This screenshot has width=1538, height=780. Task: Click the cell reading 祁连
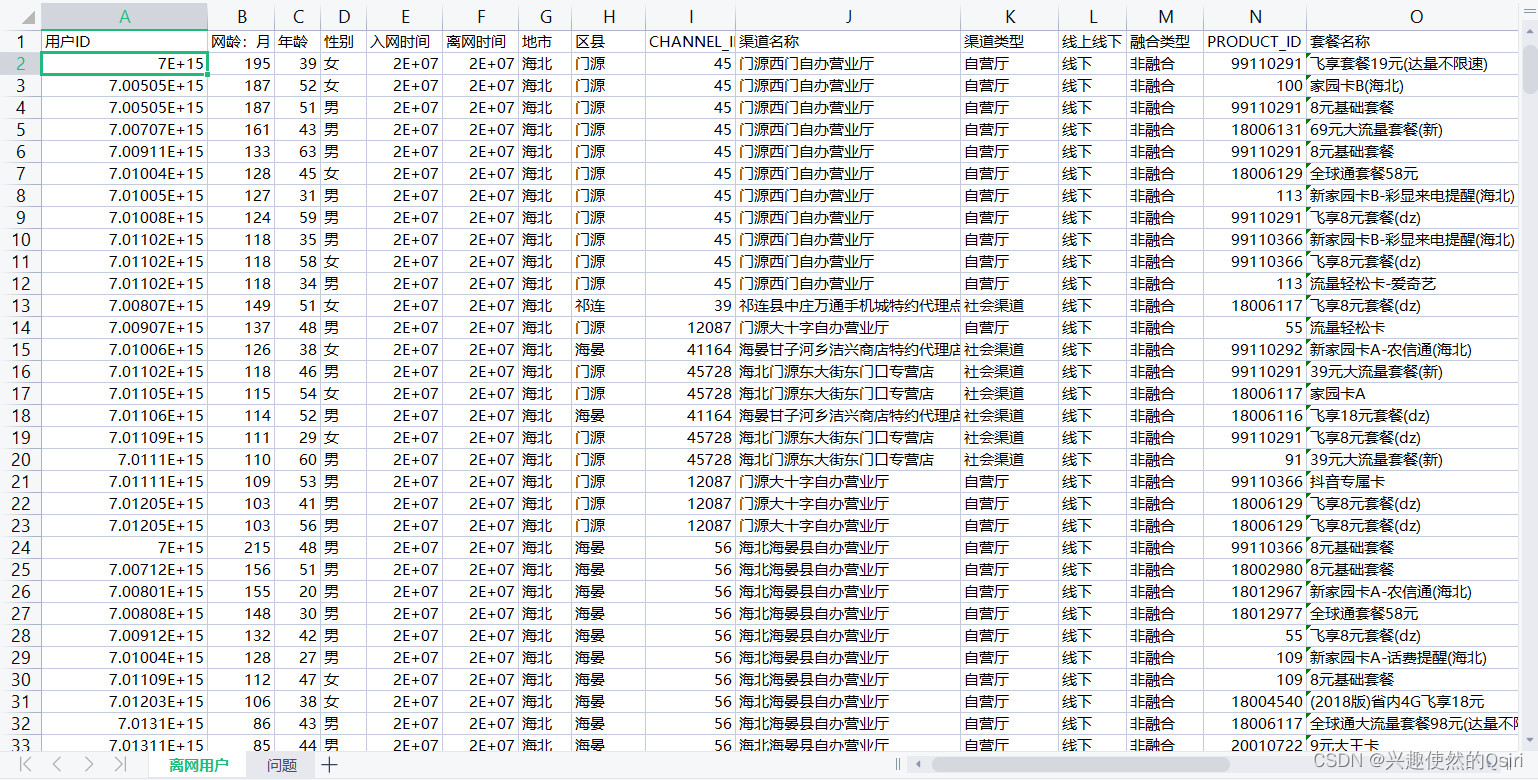pyautogui.click(x=609, y=306)
